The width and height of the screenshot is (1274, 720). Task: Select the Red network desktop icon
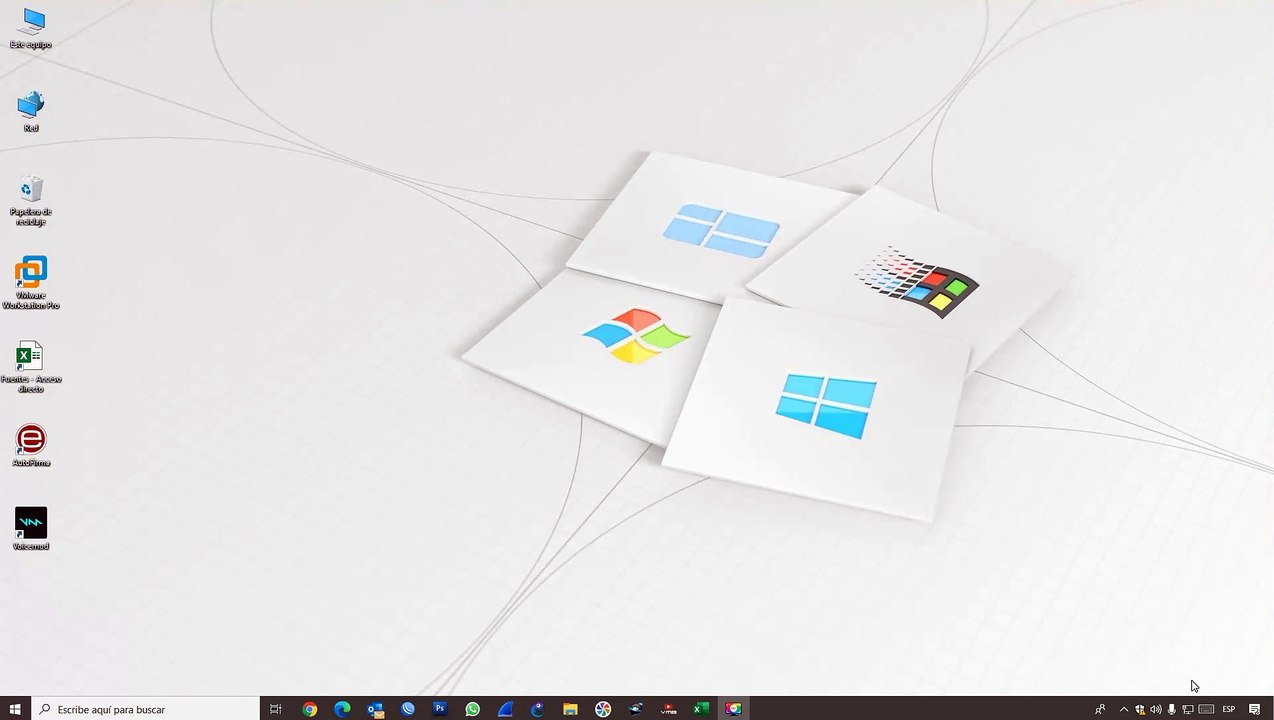click(x=31, y=111)
